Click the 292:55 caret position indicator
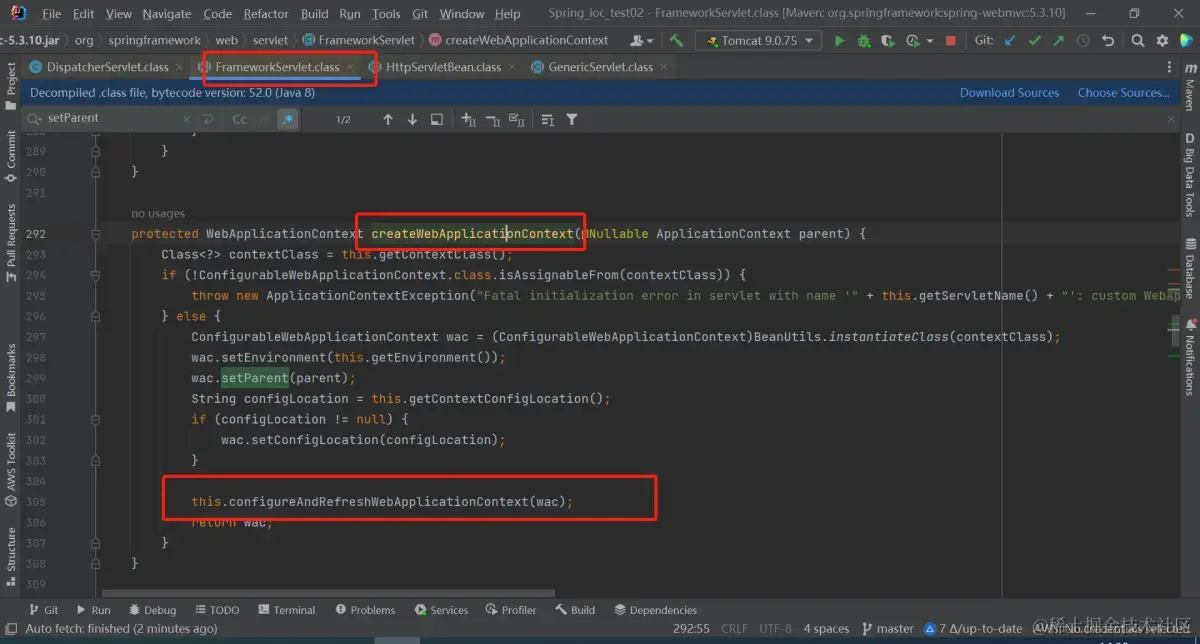Viewport: 1200px width, 644px height. click(x=690, y=629)
